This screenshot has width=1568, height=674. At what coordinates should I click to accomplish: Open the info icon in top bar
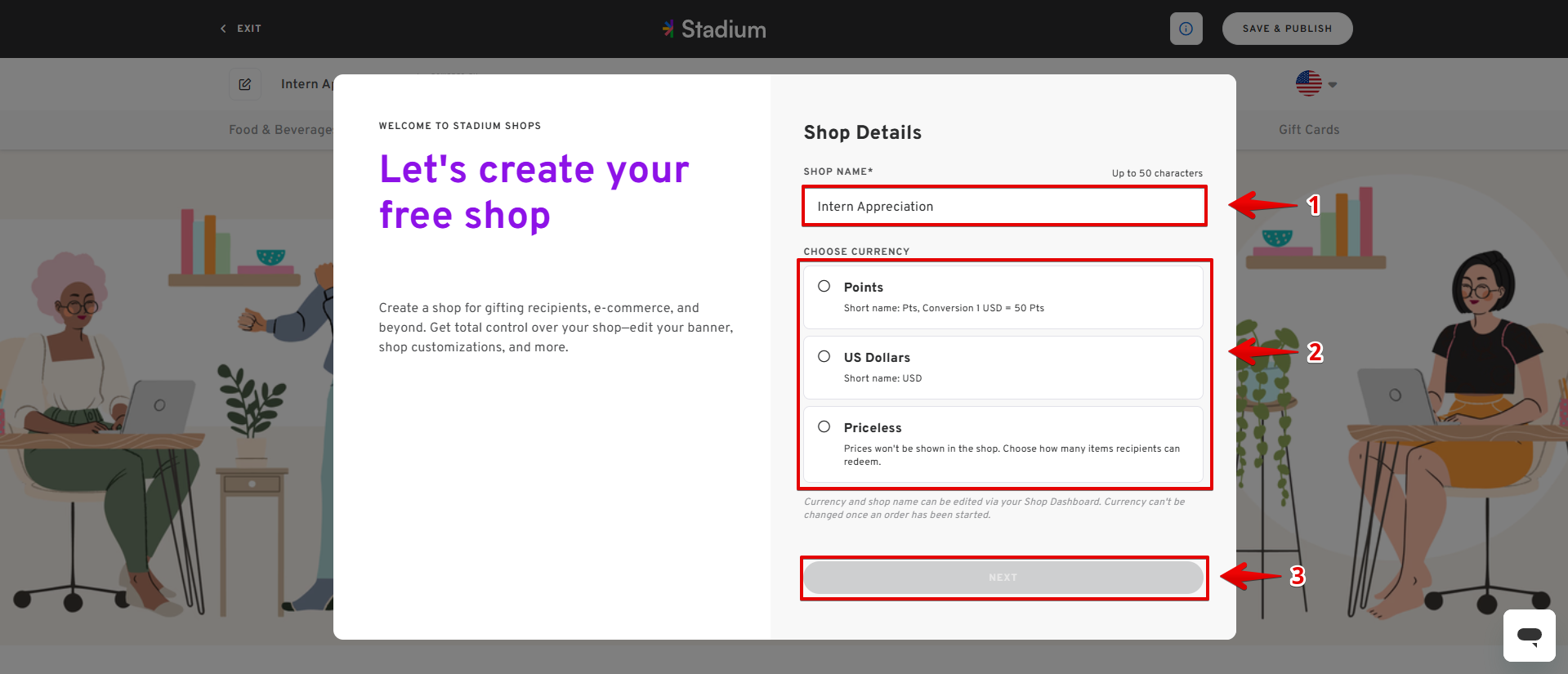[1186, 29]
